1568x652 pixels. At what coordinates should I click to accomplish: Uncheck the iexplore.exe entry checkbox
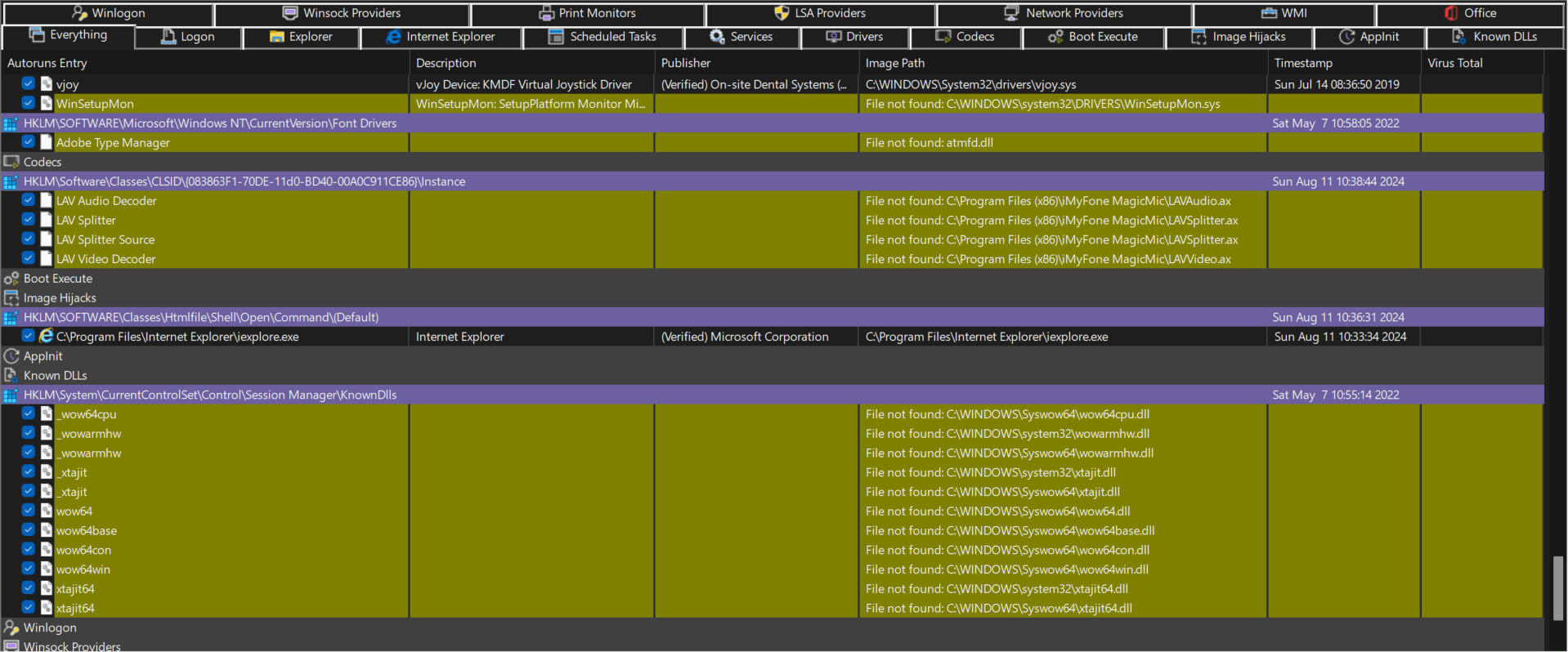pos(29,336)
